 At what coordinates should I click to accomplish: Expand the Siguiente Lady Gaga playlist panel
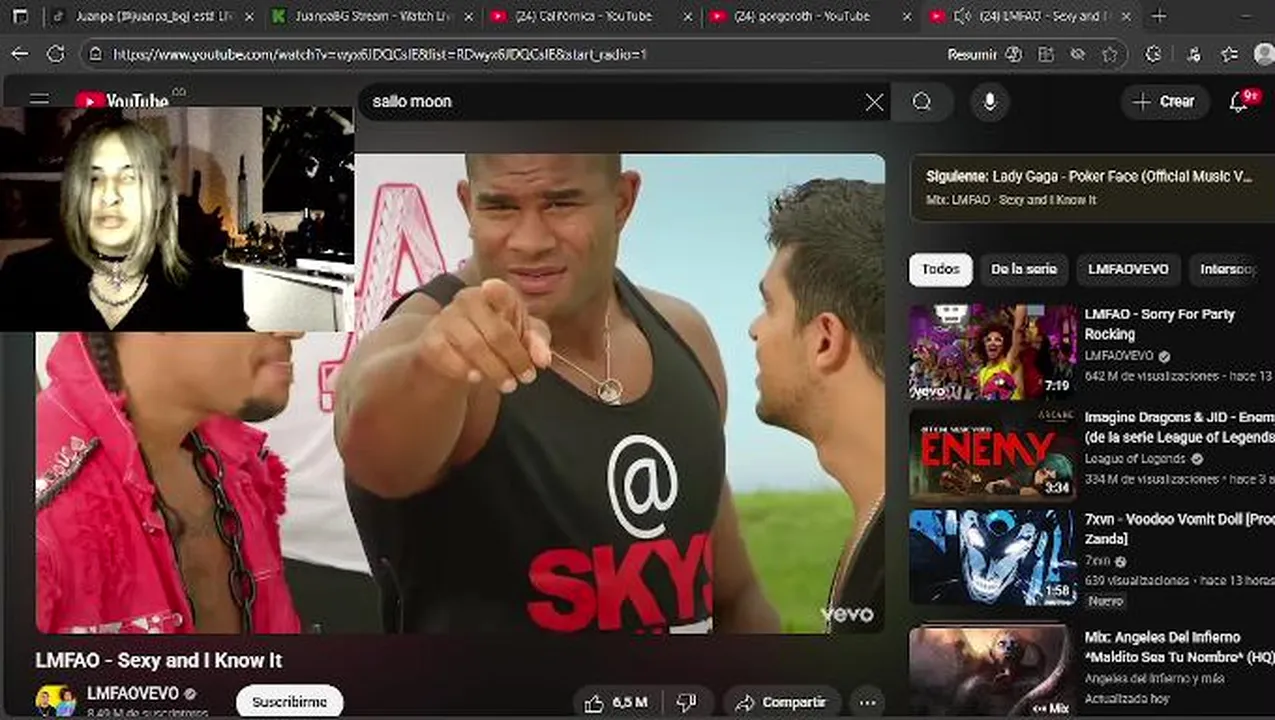(x=1092, y=187)
